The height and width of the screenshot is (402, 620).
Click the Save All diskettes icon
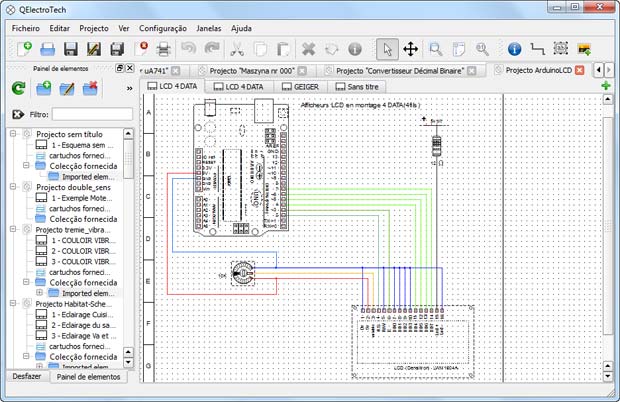(117, 49)
